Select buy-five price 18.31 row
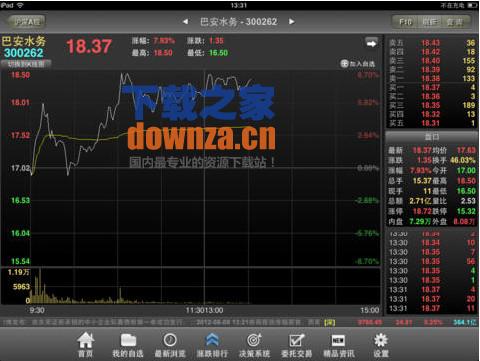 coord(432,123)
